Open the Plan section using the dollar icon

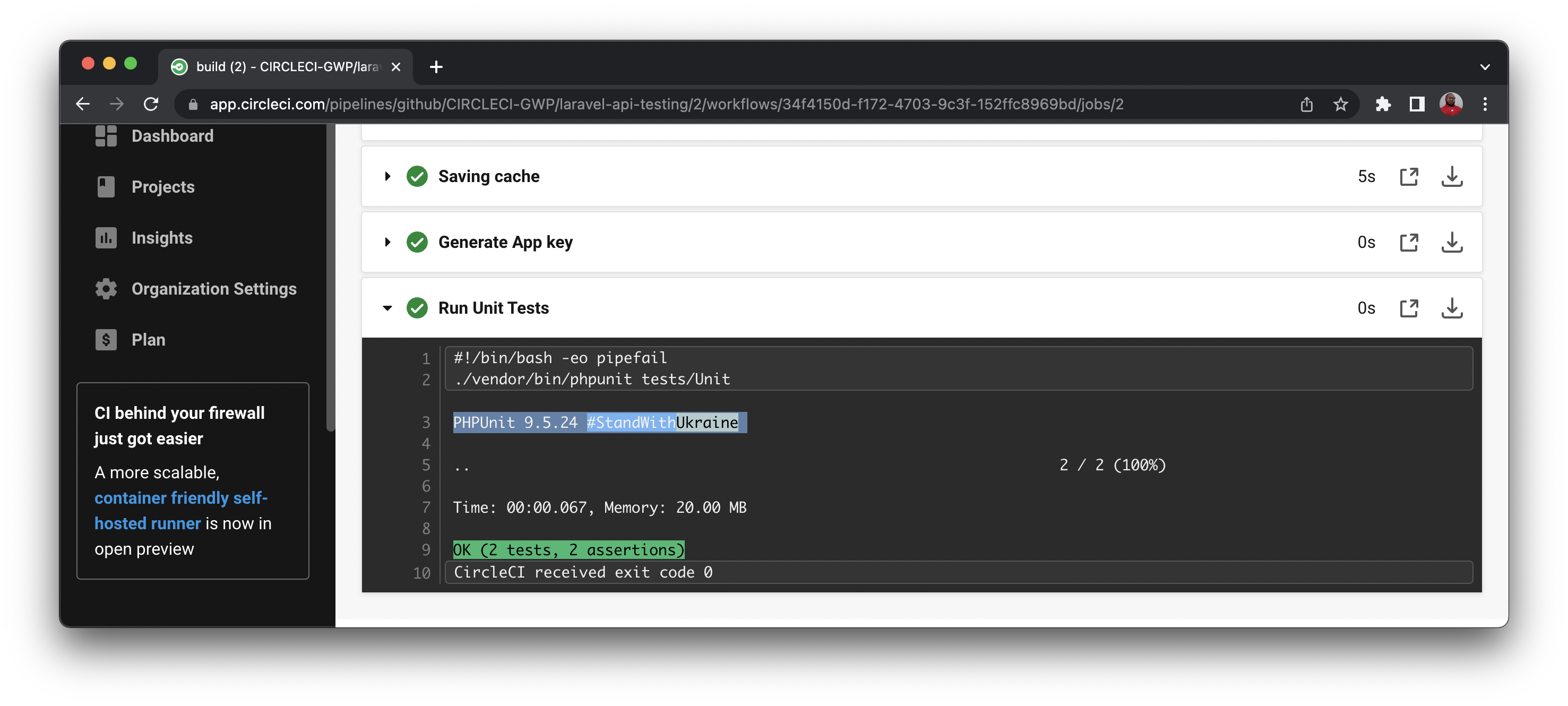[x=105, y=339]
